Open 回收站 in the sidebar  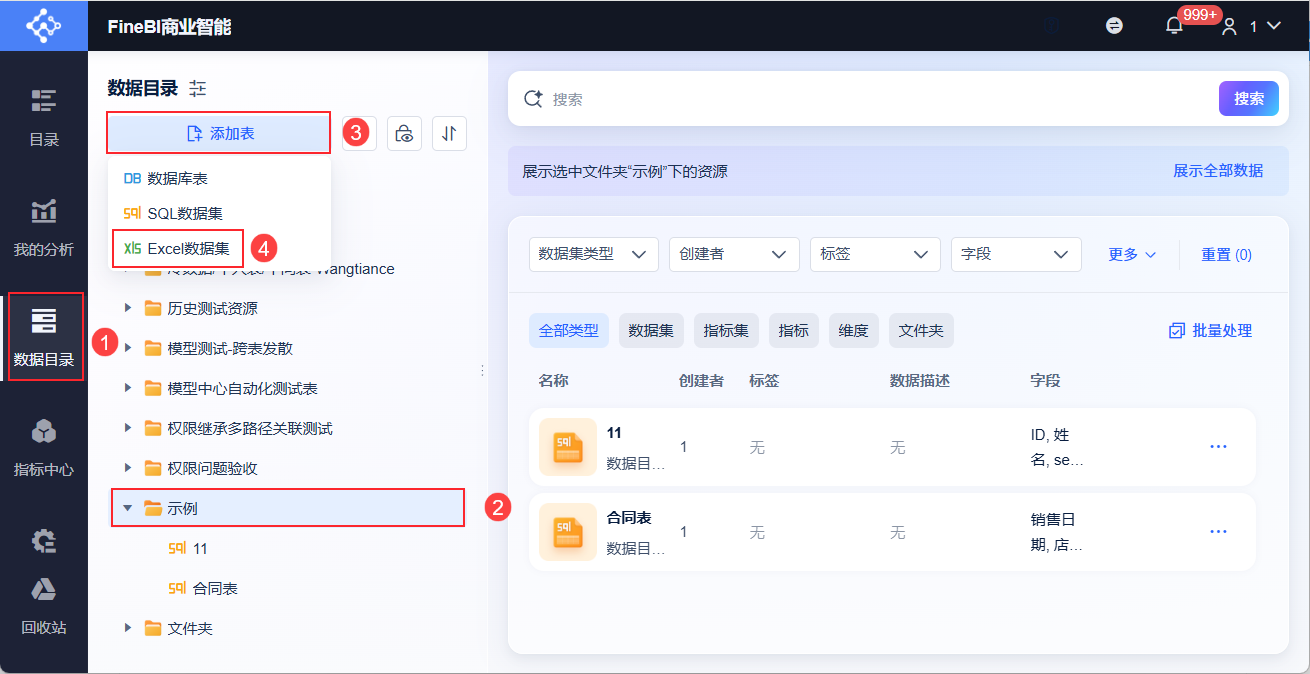[43, 606]
